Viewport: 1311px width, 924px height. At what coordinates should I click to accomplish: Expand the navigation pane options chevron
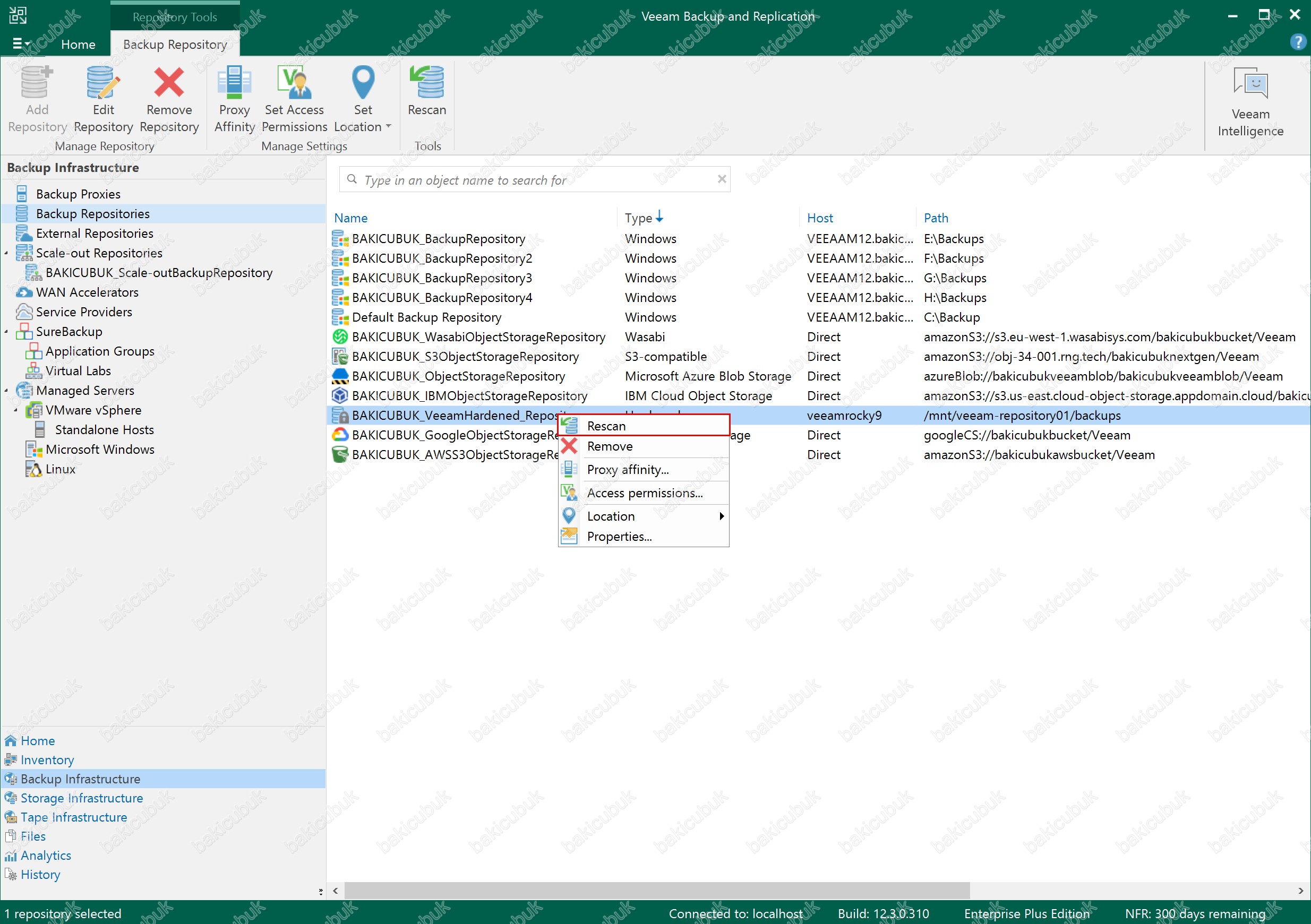321,891
